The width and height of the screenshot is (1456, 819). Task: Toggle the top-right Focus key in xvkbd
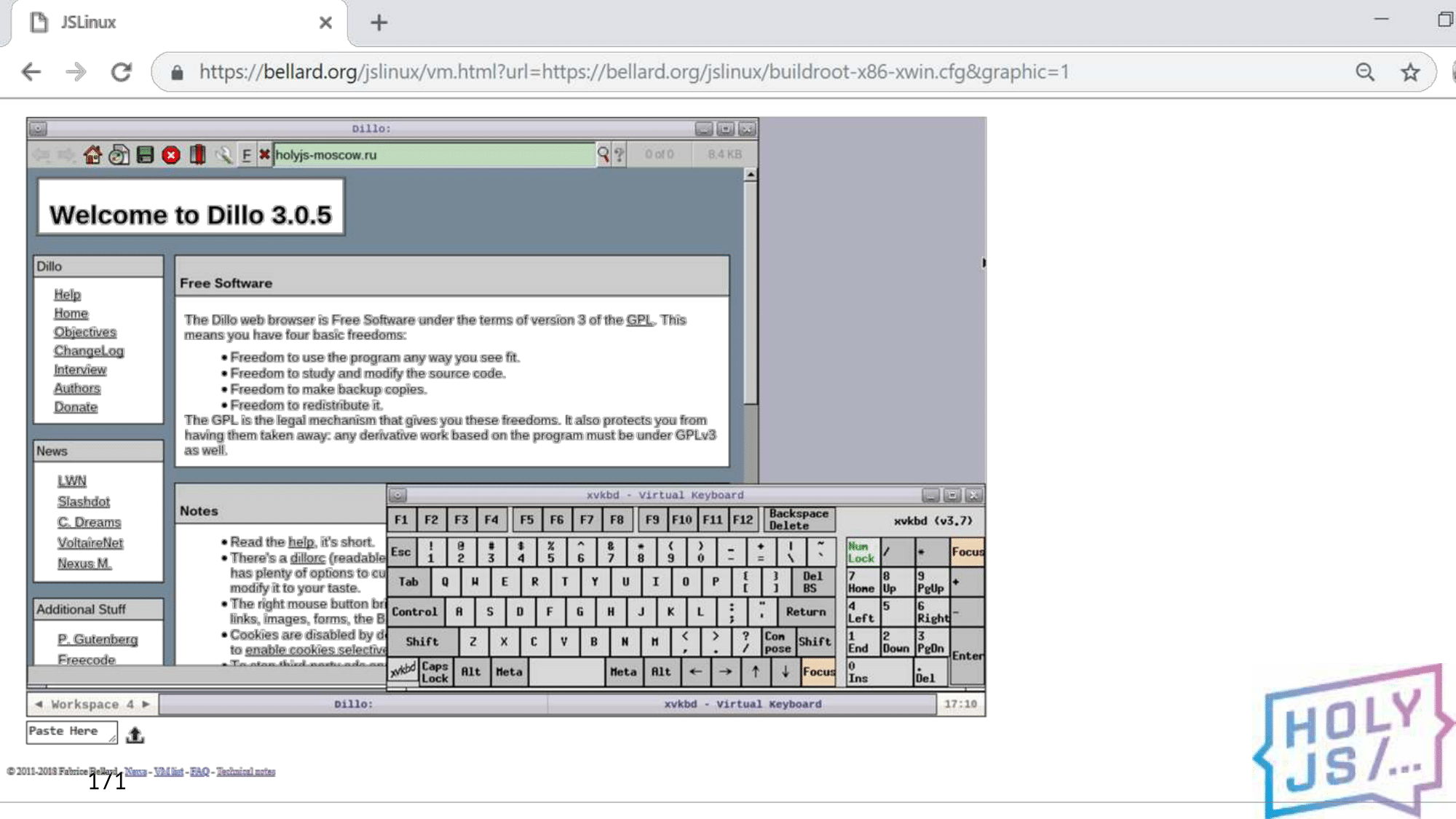pyautogui.click(x=967, y=552)
